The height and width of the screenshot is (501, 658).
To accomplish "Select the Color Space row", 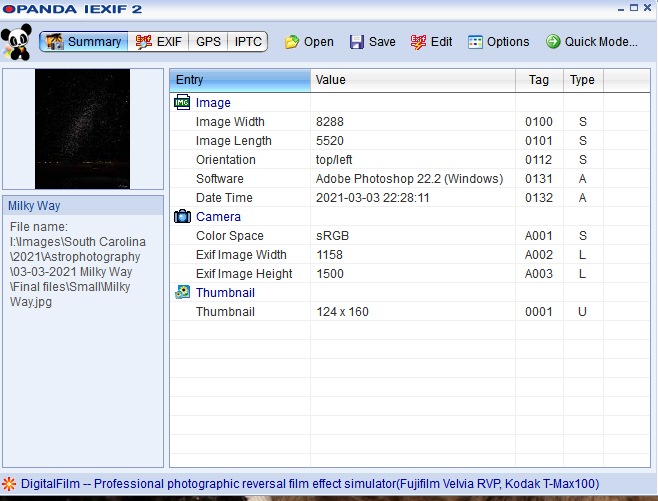I will tap(229, 236).
